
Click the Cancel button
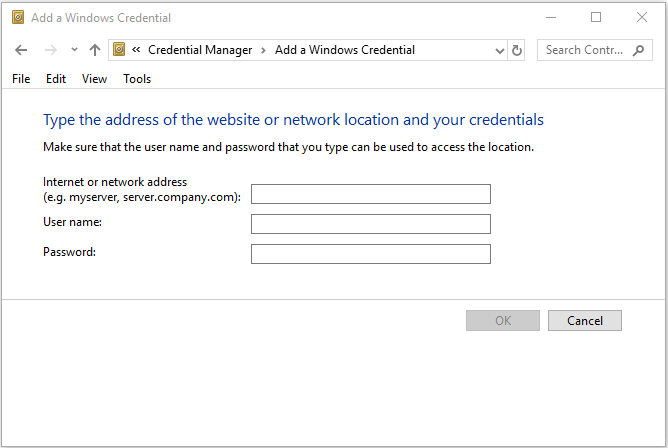pos(584,320)
